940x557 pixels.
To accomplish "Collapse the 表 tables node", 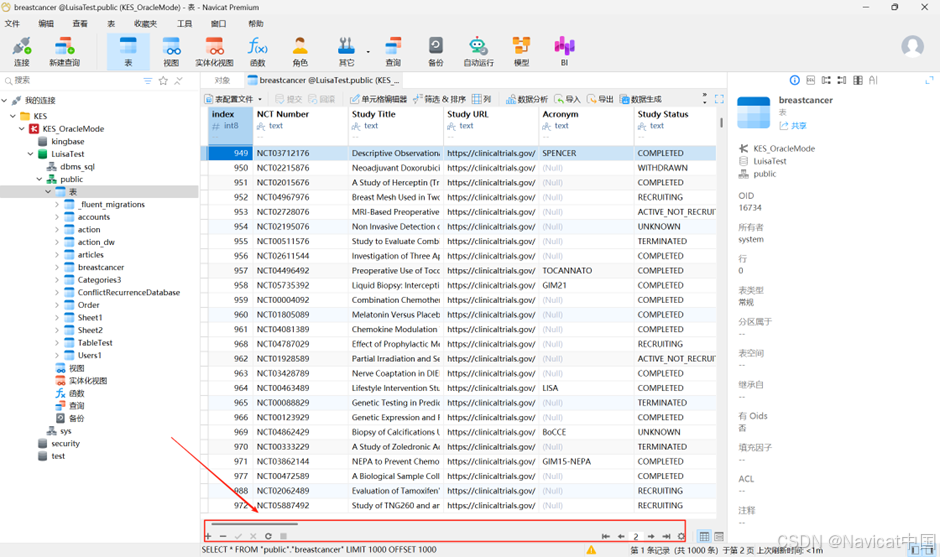I will pyautogui.click(x=49, y=191).
